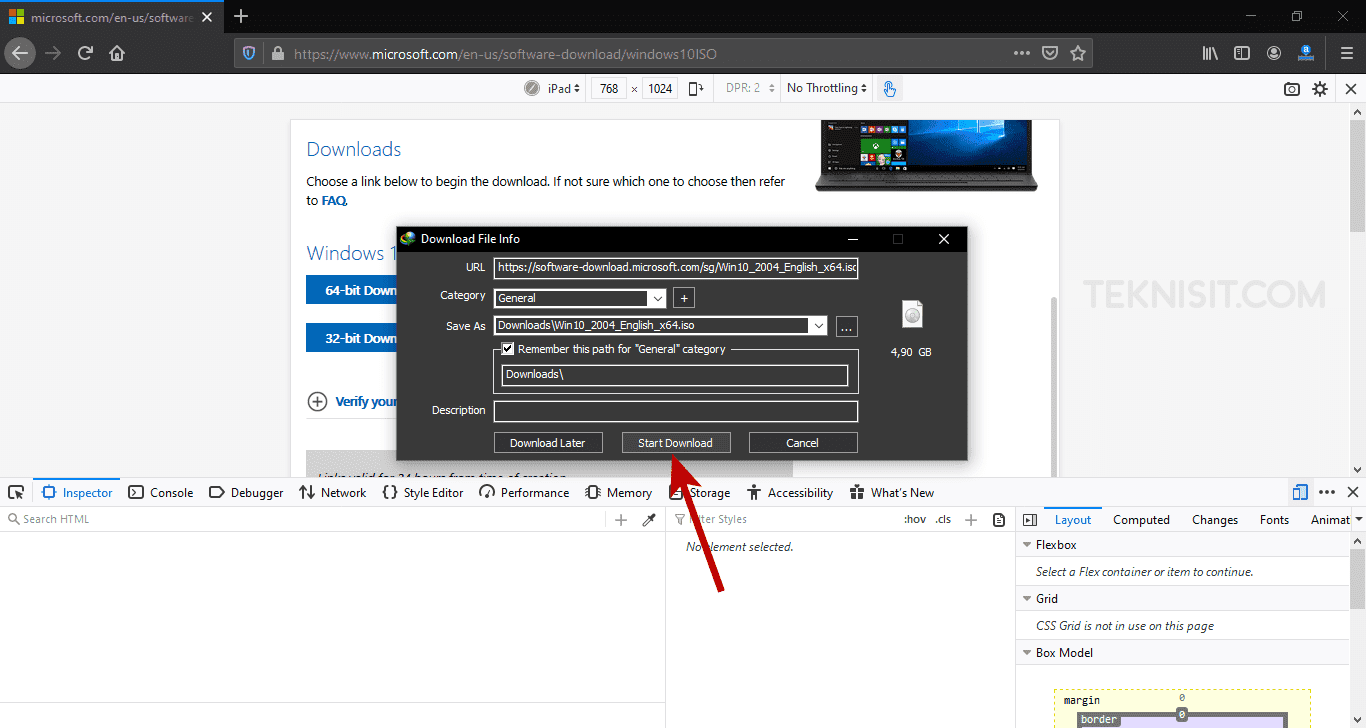Open a new tab with the plus icon
1366x728 pixels.
tap(240, 16)
